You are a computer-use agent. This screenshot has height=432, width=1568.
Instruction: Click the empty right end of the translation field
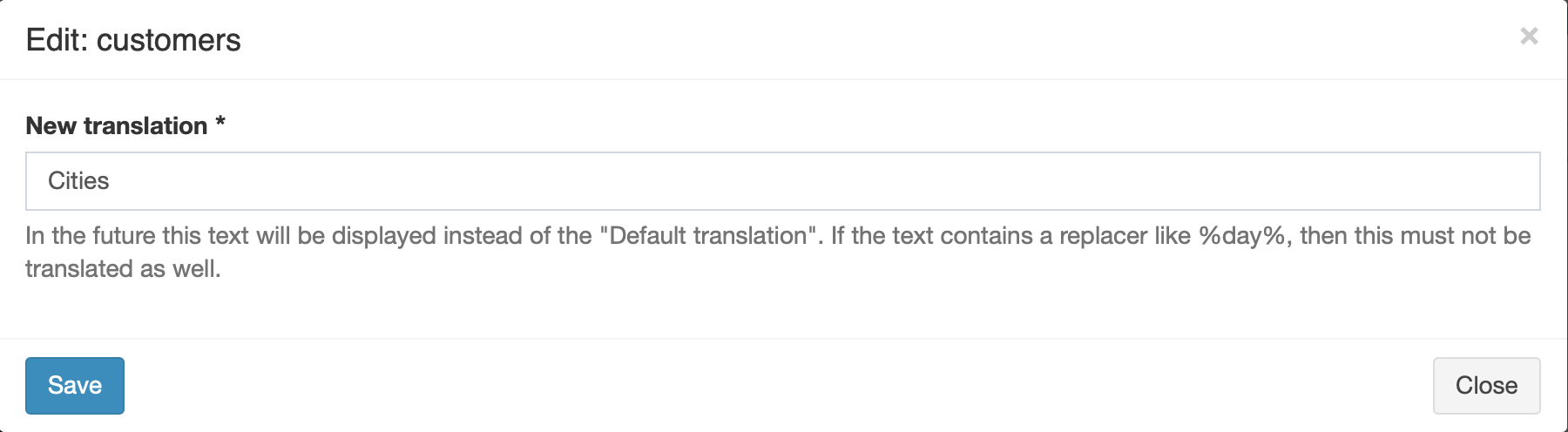coord(1394,181)
